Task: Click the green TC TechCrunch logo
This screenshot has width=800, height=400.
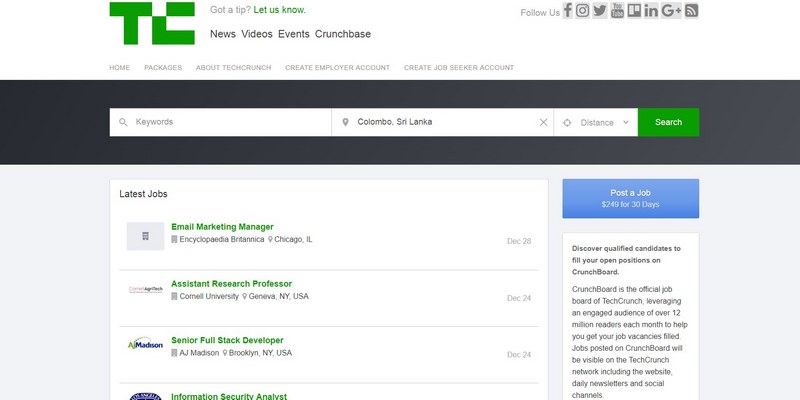Action: click(152, 23)
